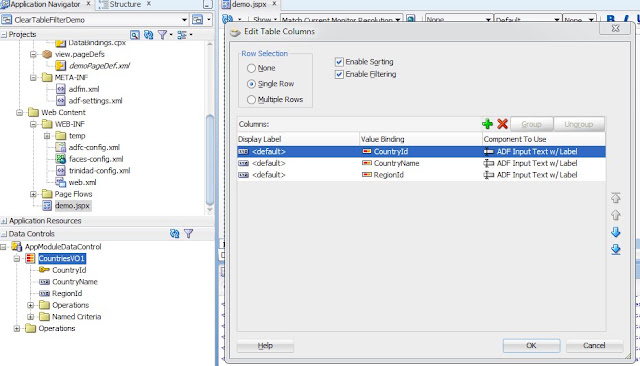The image size is (640, 366).
Task: Move column up arrow icon
Action: click(616, 215)
